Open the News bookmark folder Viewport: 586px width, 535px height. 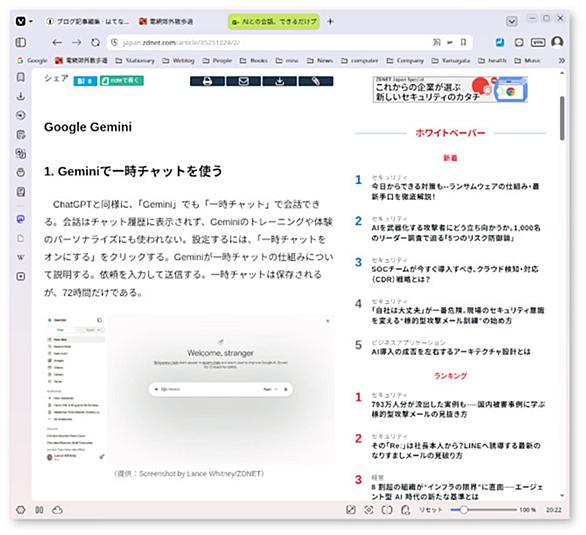click(320, 61)
